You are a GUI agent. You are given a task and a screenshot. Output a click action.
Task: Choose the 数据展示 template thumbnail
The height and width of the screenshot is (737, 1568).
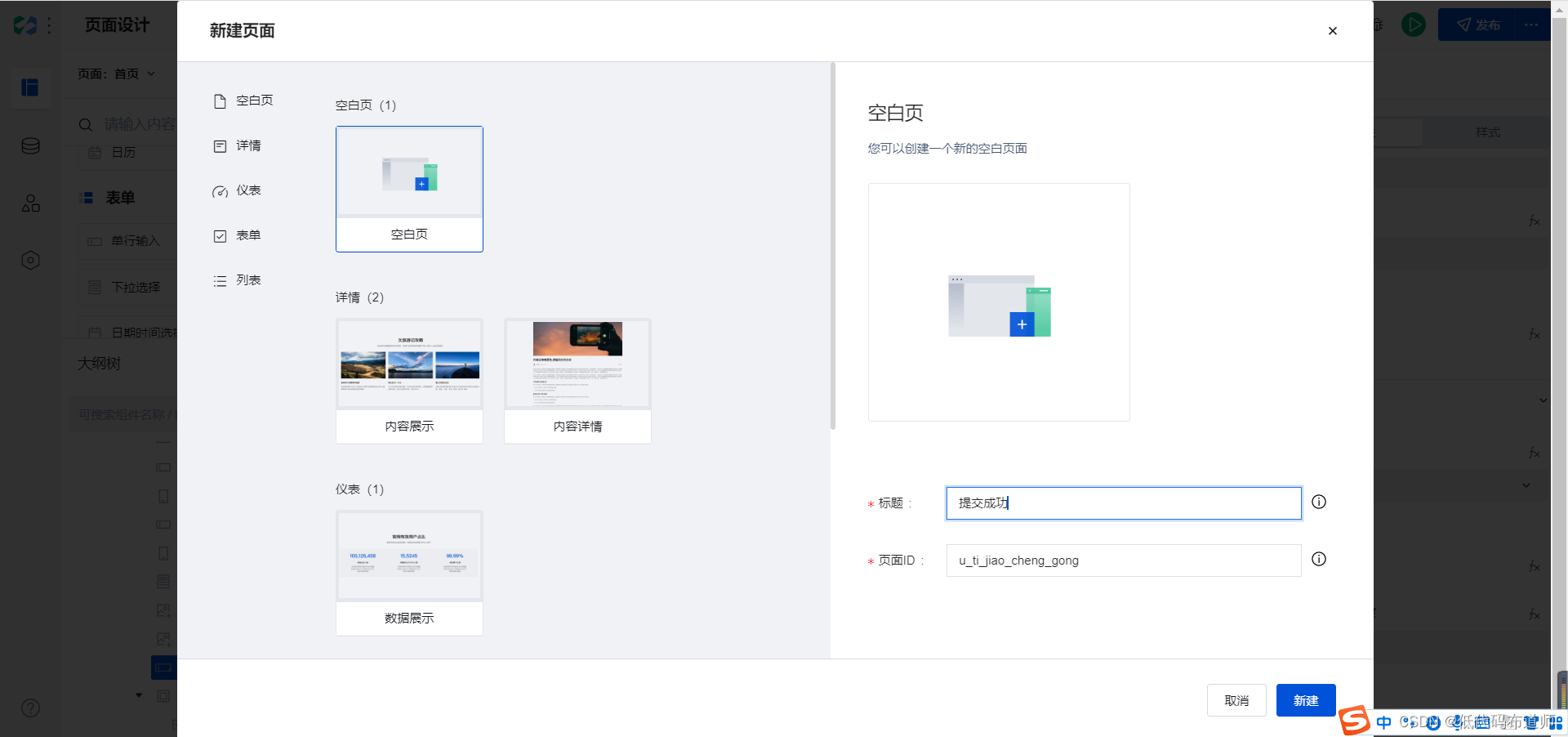coord(409,573)
